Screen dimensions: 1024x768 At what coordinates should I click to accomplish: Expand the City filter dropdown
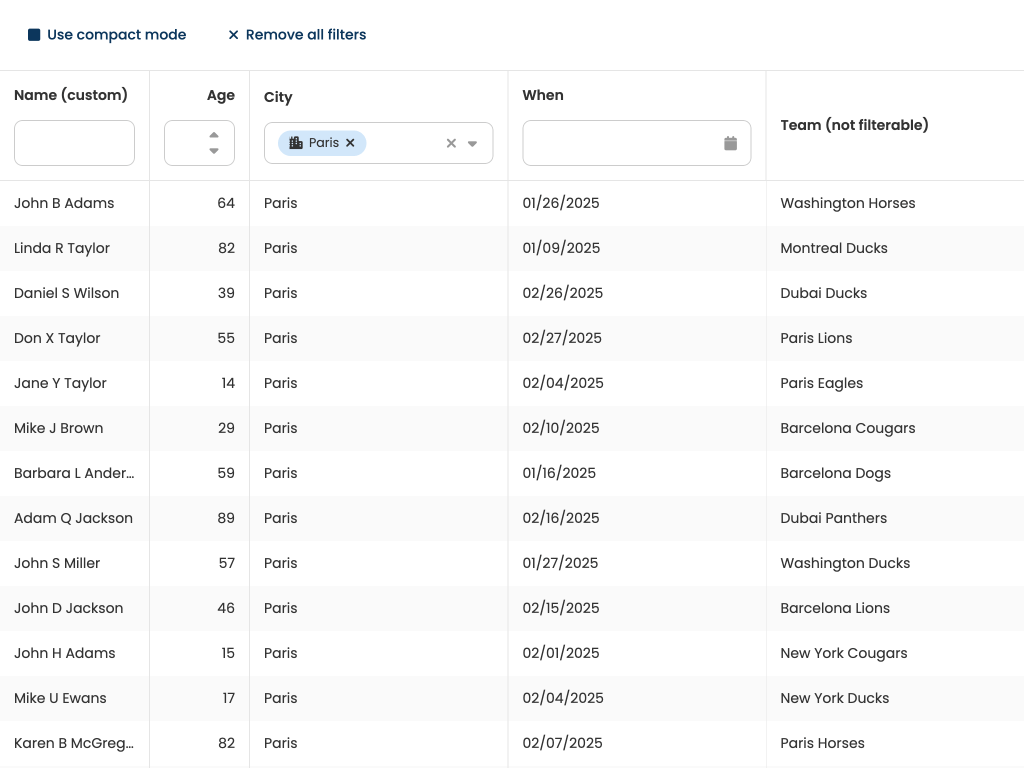pyautogui.click(x=473, y=143)
